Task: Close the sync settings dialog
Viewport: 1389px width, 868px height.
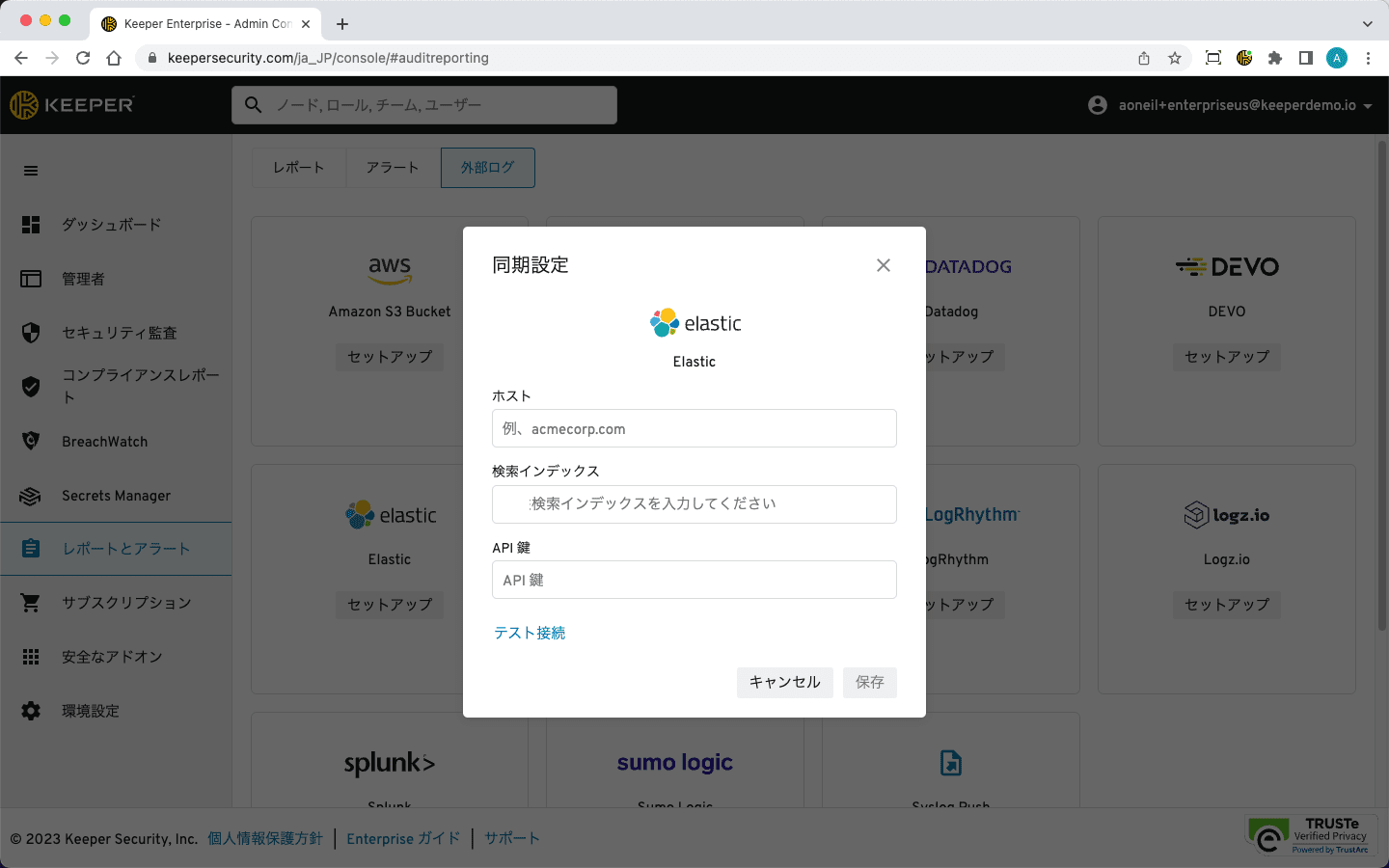Action: (x=883, y=265)
